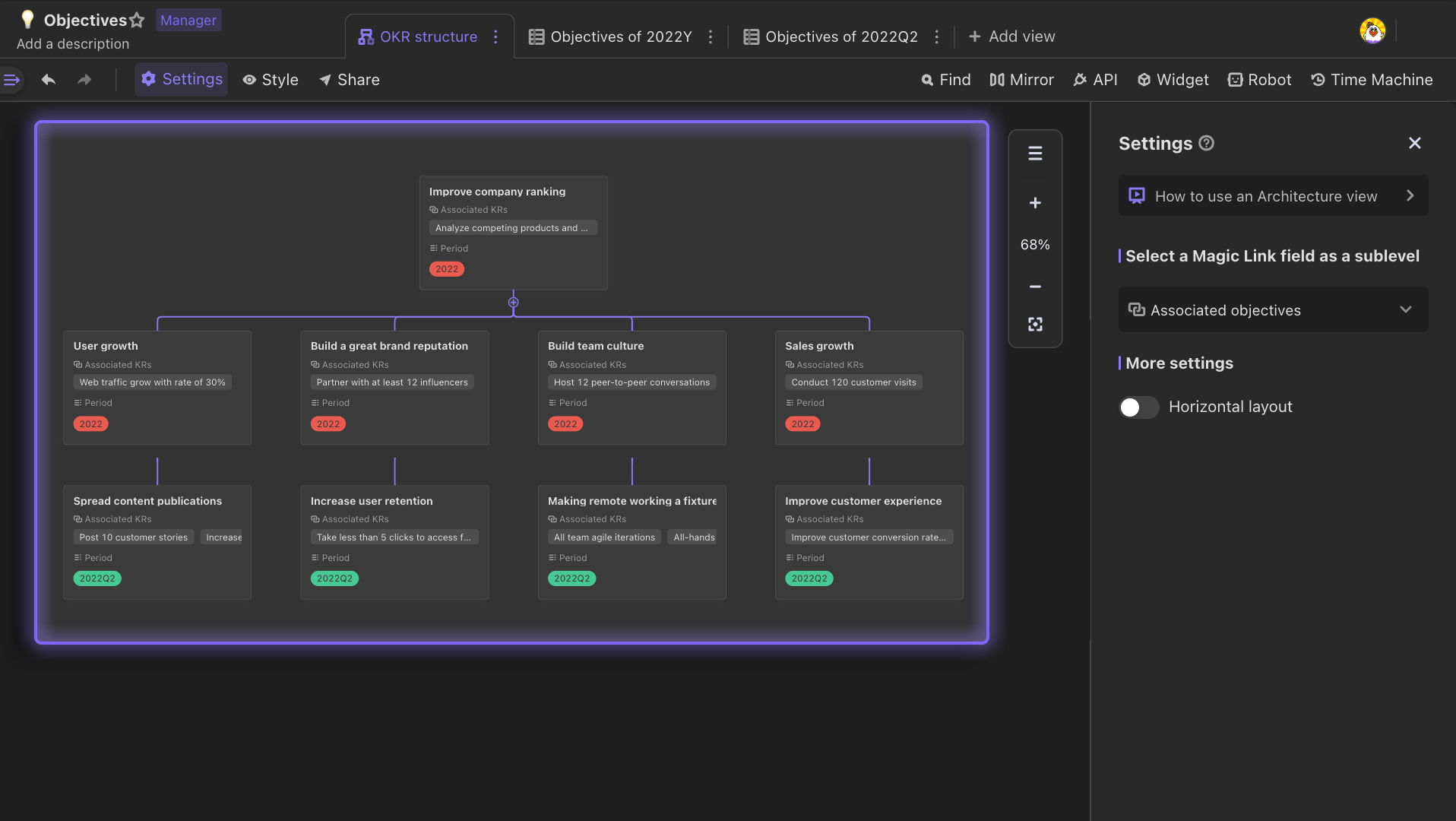The height and width of the screenshot is (821, 1456).
Task: Click Take less than 5 clicks tag
Action: (x=394, y=537)
